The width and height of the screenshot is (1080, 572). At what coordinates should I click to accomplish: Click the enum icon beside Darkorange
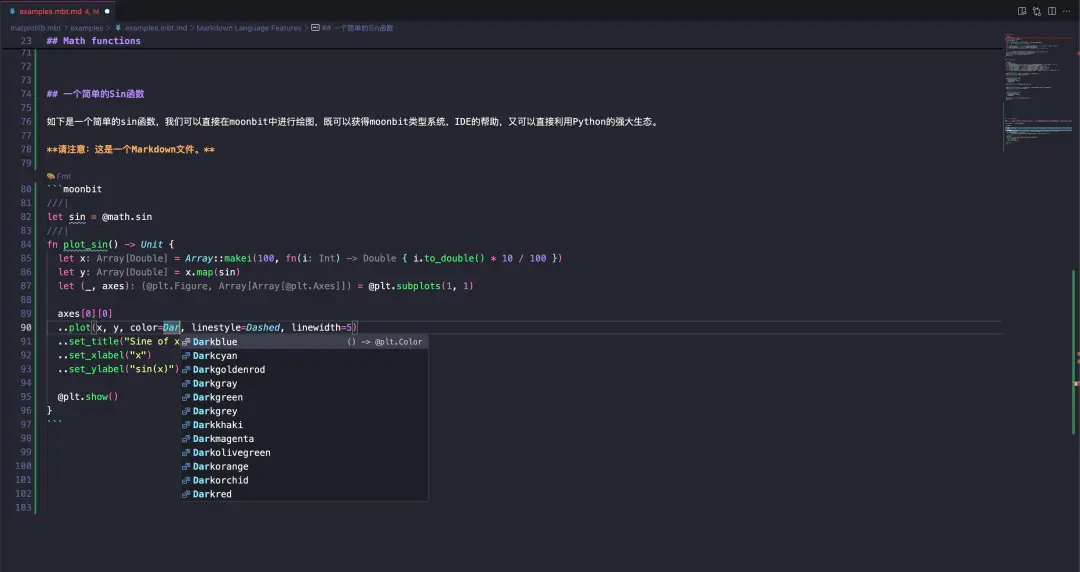click(186, 466)
